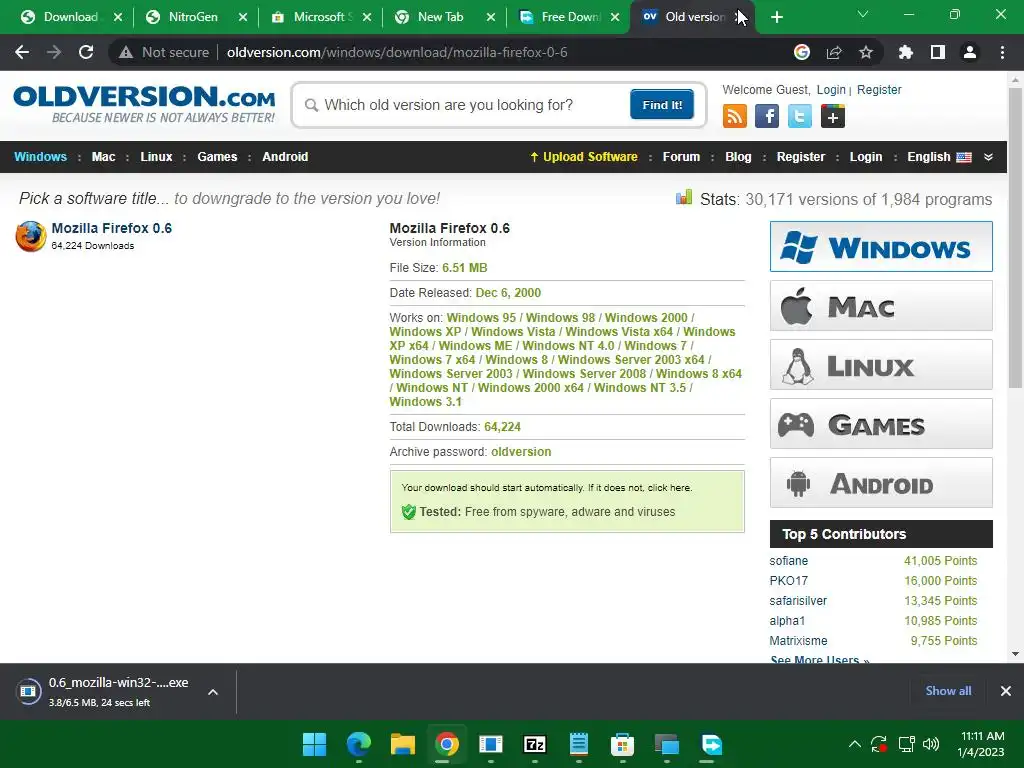Open the Twitter icon link
1024x768 pixels.
[799, 116]
